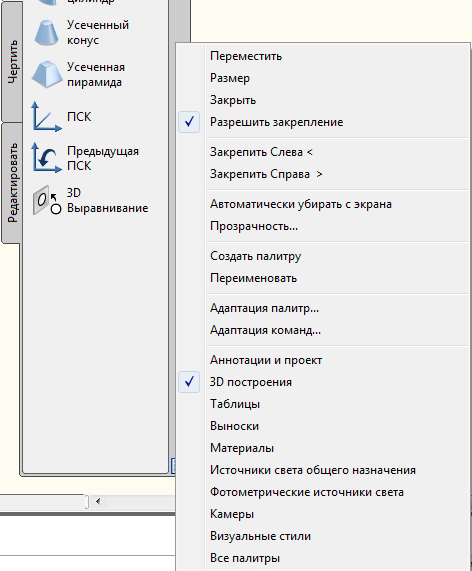Screen dimensions: 472x571
Task: Select the Камеры palette group
Action: [x=322, y=514]
